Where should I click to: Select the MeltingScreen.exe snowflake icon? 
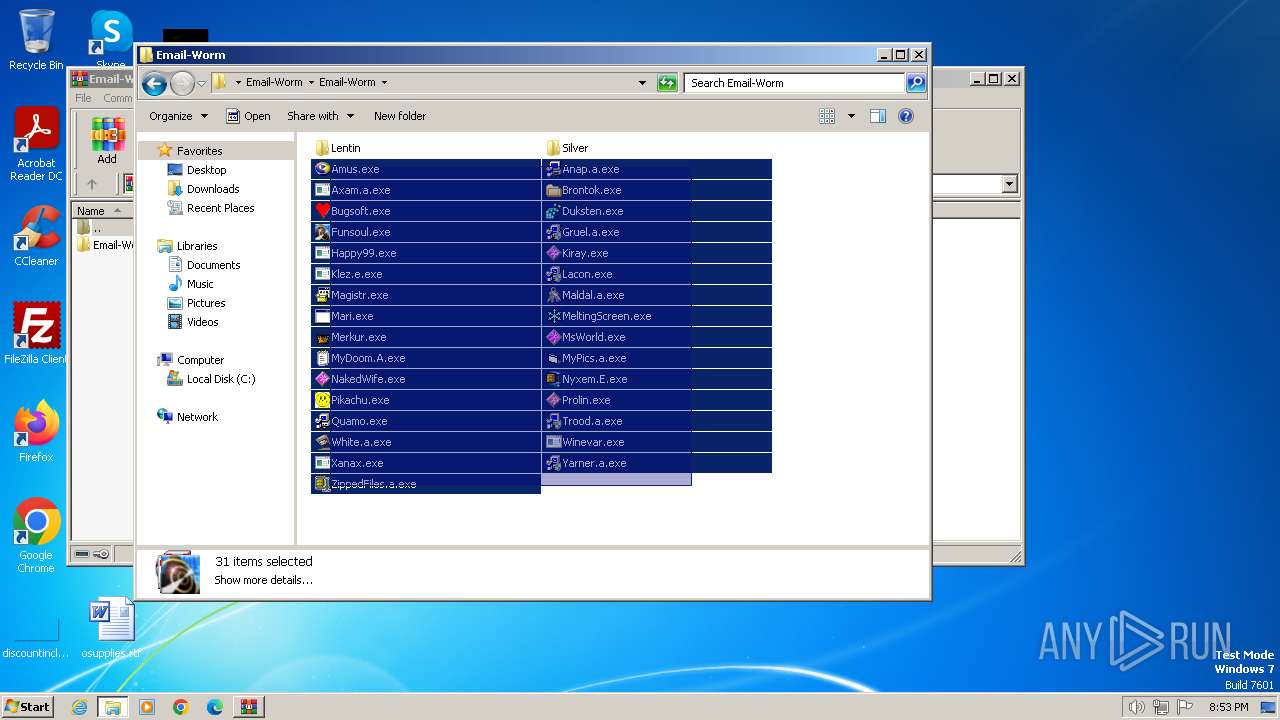point(553,316)
